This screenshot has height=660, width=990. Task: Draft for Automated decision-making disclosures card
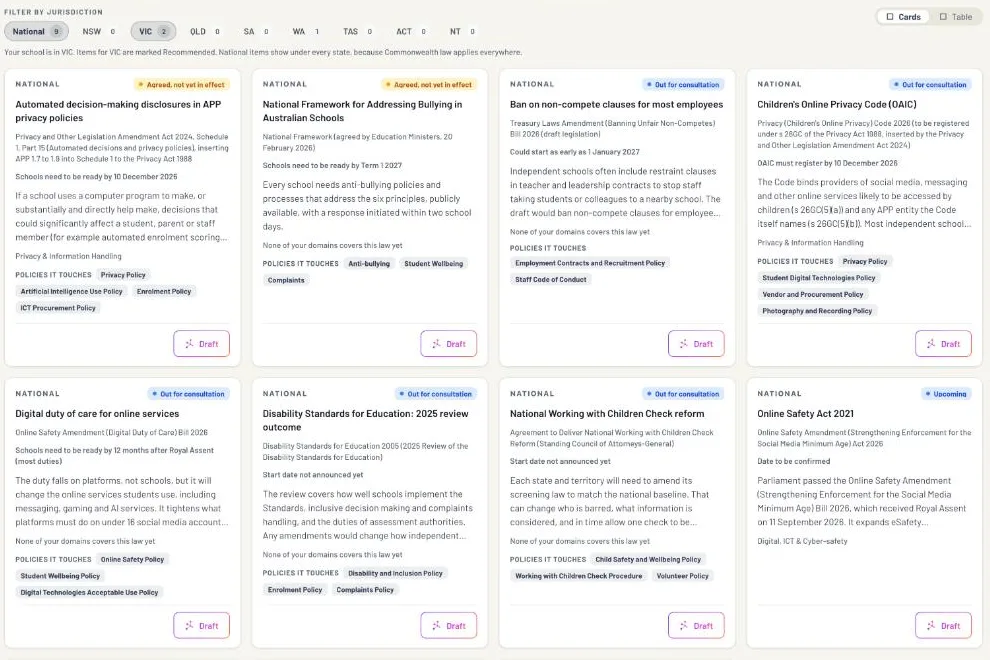coord(201,344)
